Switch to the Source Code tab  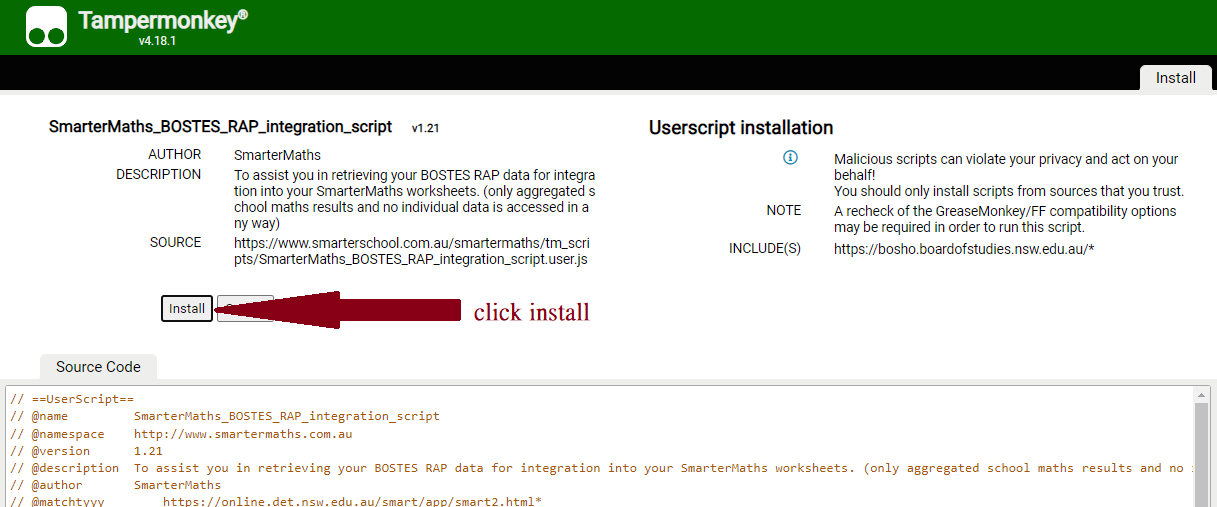98,367
